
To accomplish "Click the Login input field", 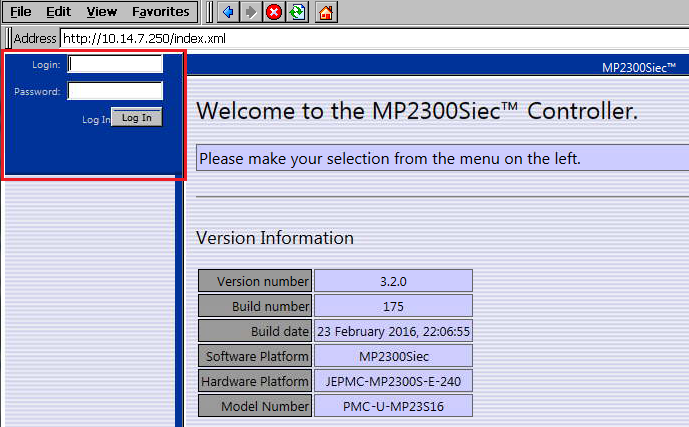I will [x=115, y=64].
